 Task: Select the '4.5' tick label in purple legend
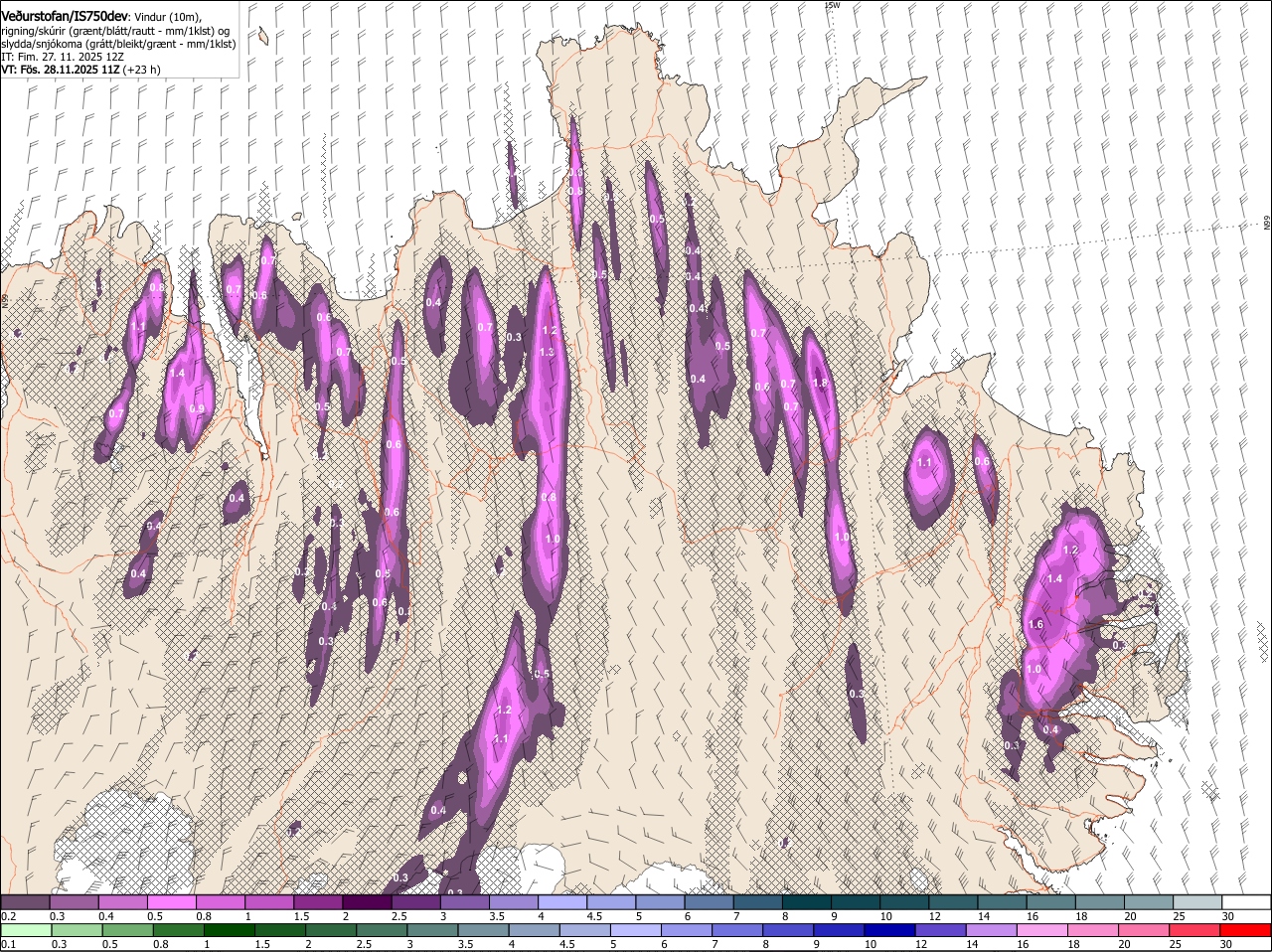tap(594, 916)
